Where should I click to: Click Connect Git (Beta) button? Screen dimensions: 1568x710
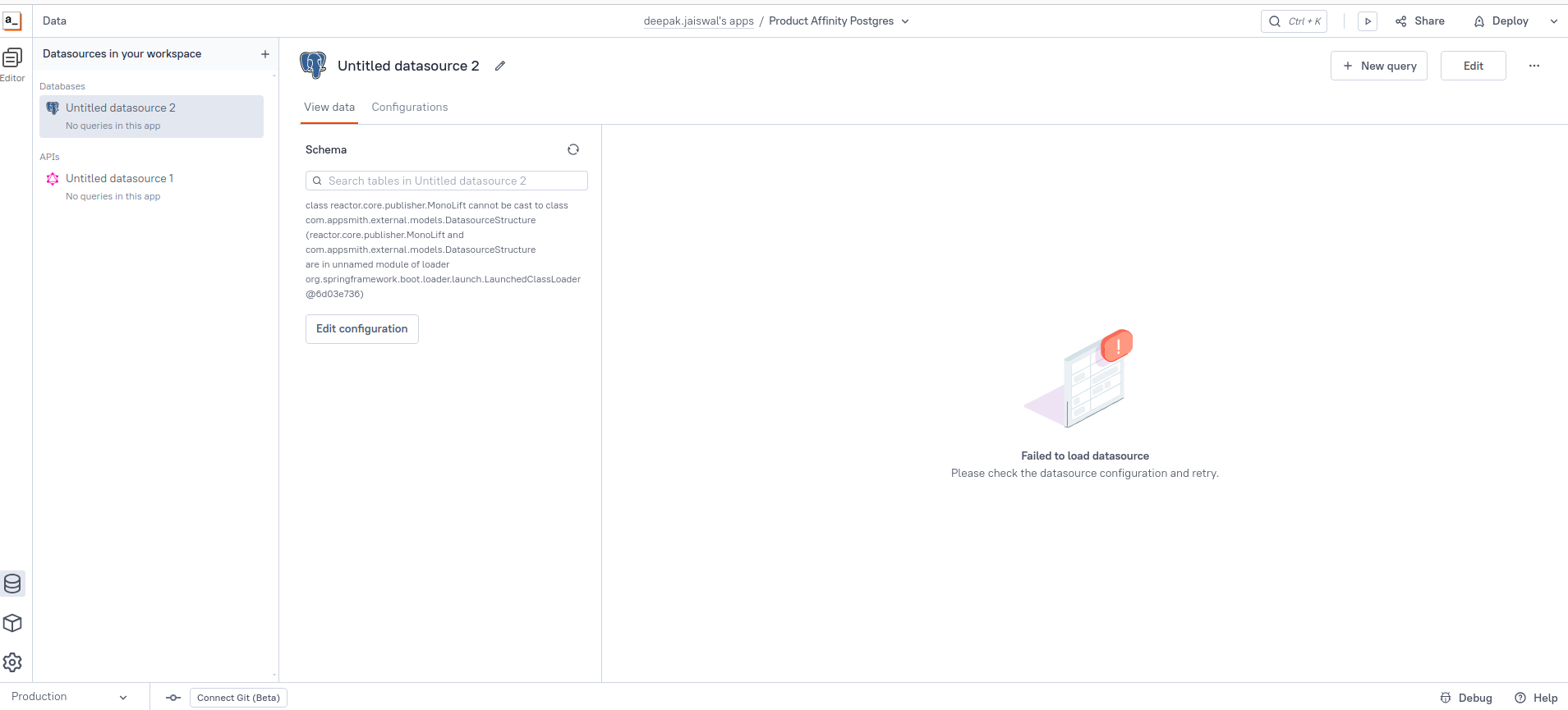238,698
